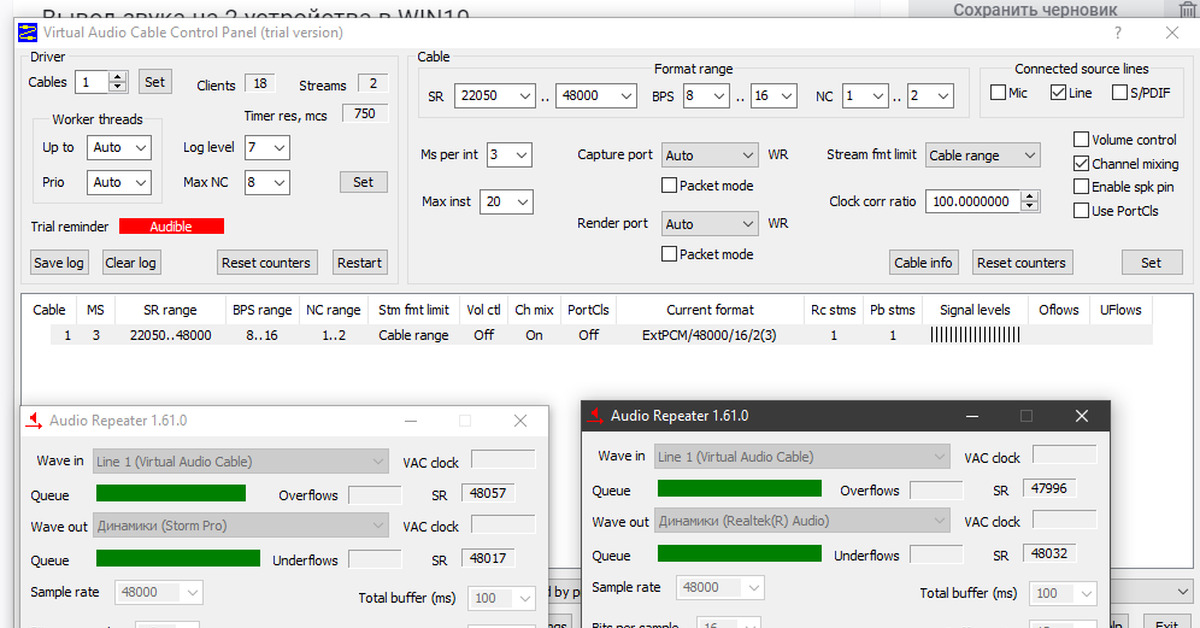
Task: Click the Timer res value 750
Action: point(365,113)
